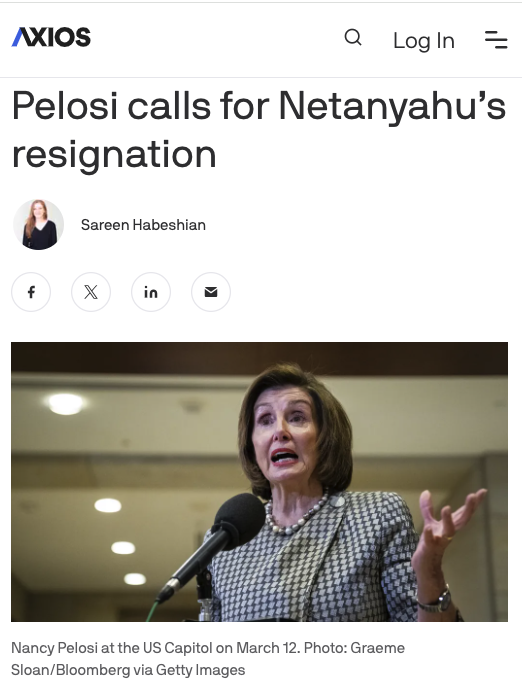The height and width of the screenshot is (683, 522).
Task: Click the blue slash in Axios logo
Action: click(19, 37)
